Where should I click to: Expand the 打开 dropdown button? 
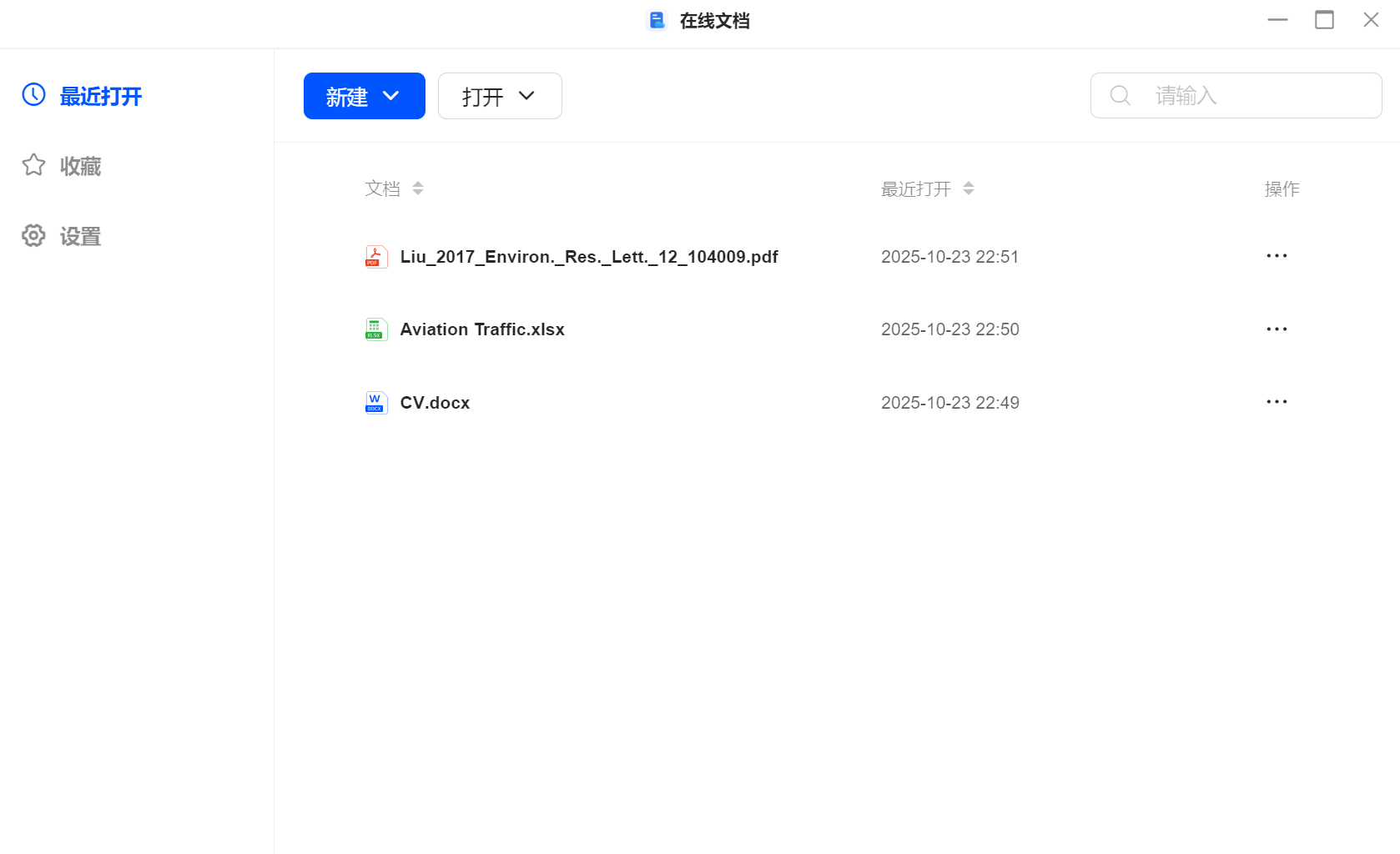(499, 96)
